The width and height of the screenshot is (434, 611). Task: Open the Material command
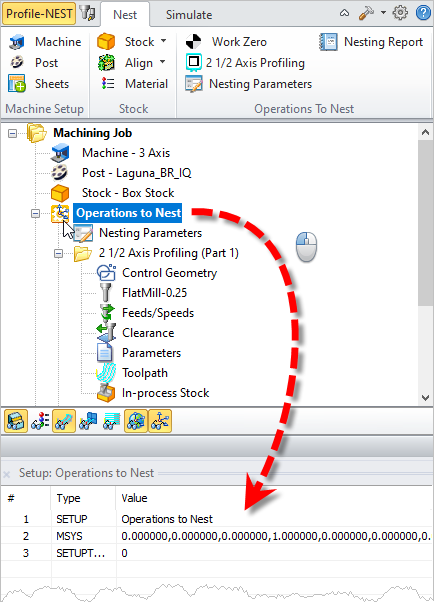point(134,84)
